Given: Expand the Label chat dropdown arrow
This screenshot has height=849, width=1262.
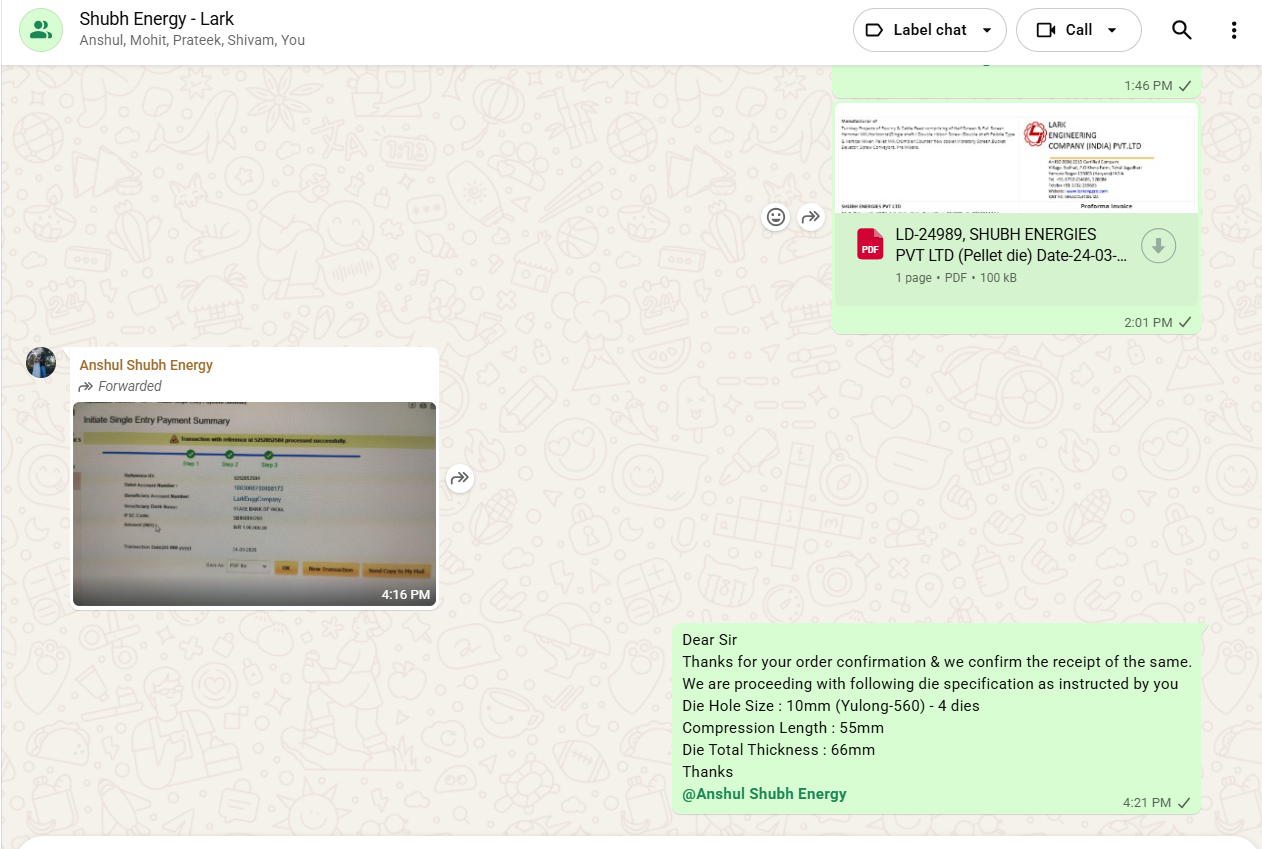Looking at the screenshot, I should coord(987,30).
